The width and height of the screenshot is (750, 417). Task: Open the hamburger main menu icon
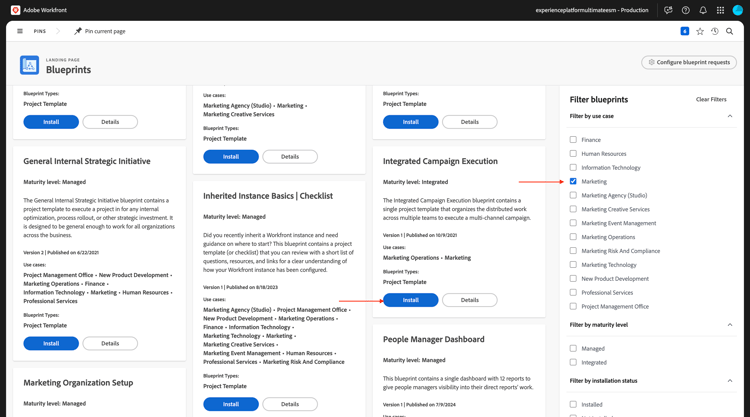coord(20,31)
